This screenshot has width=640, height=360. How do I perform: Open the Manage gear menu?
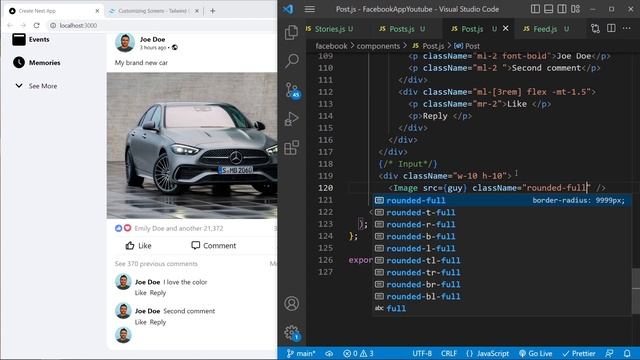point(292,333)
